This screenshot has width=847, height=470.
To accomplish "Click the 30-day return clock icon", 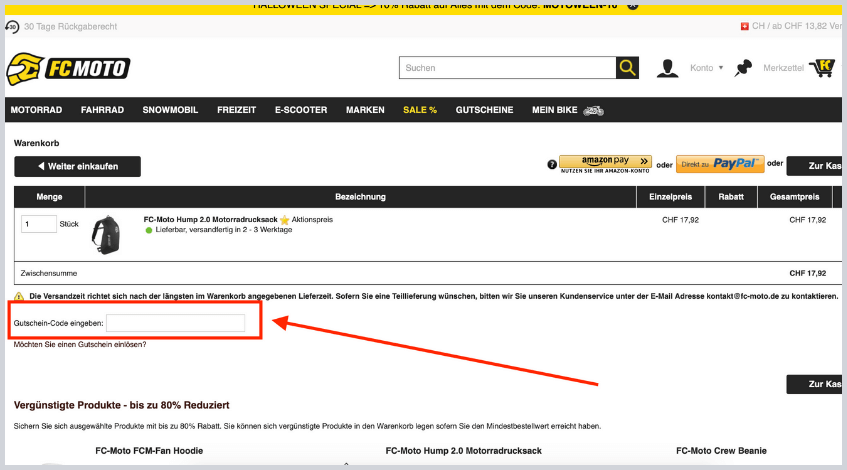I will pyautogui.click(x=12, y=26).
